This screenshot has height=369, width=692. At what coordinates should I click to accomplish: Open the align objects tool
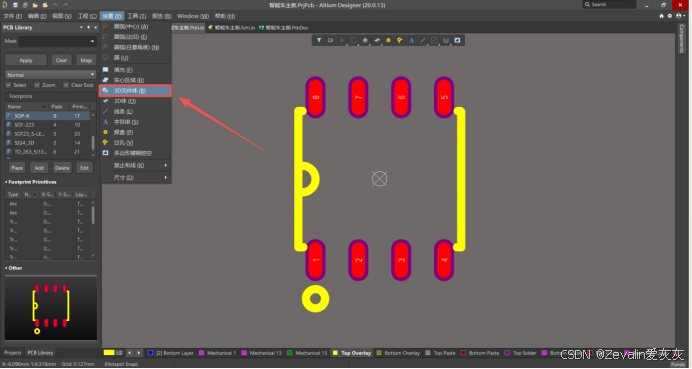365,40
